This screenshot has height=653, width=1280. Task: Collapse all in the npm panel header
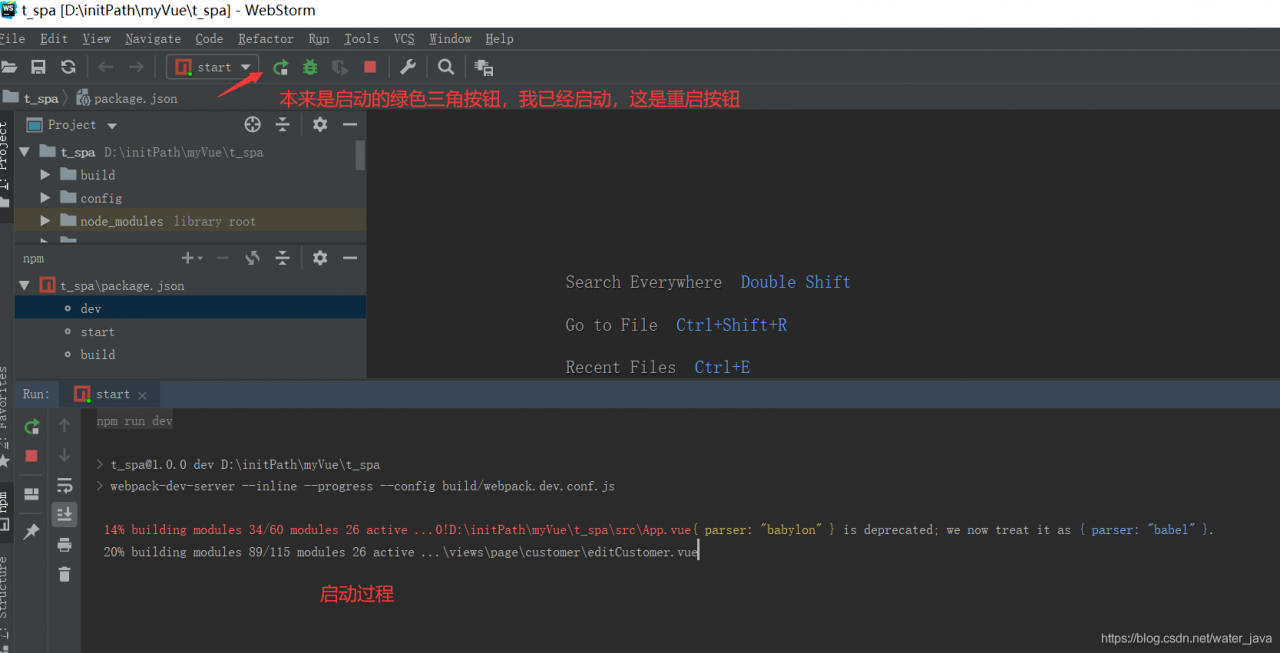point(283,258)
